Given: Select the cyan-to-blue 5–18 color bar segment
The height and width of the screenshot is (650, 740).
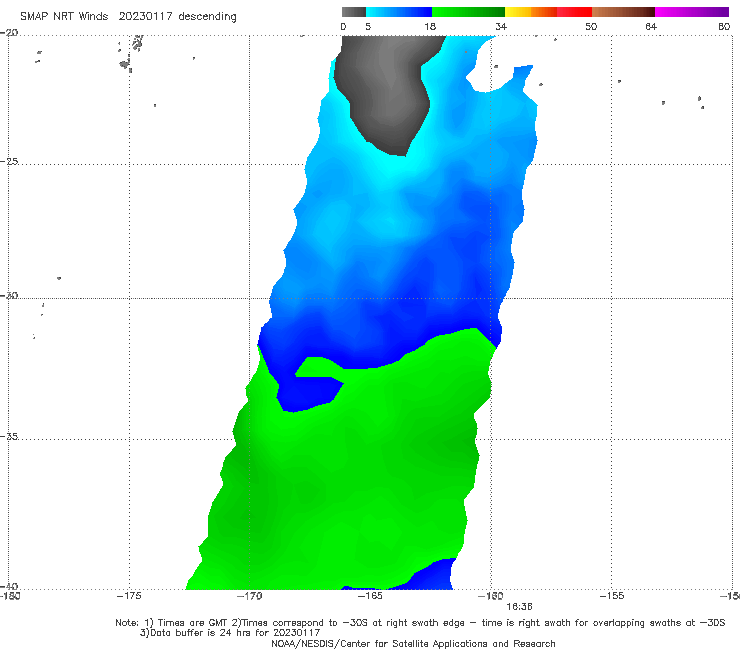Looking at the screenshot, I should (x=399, y=12).
